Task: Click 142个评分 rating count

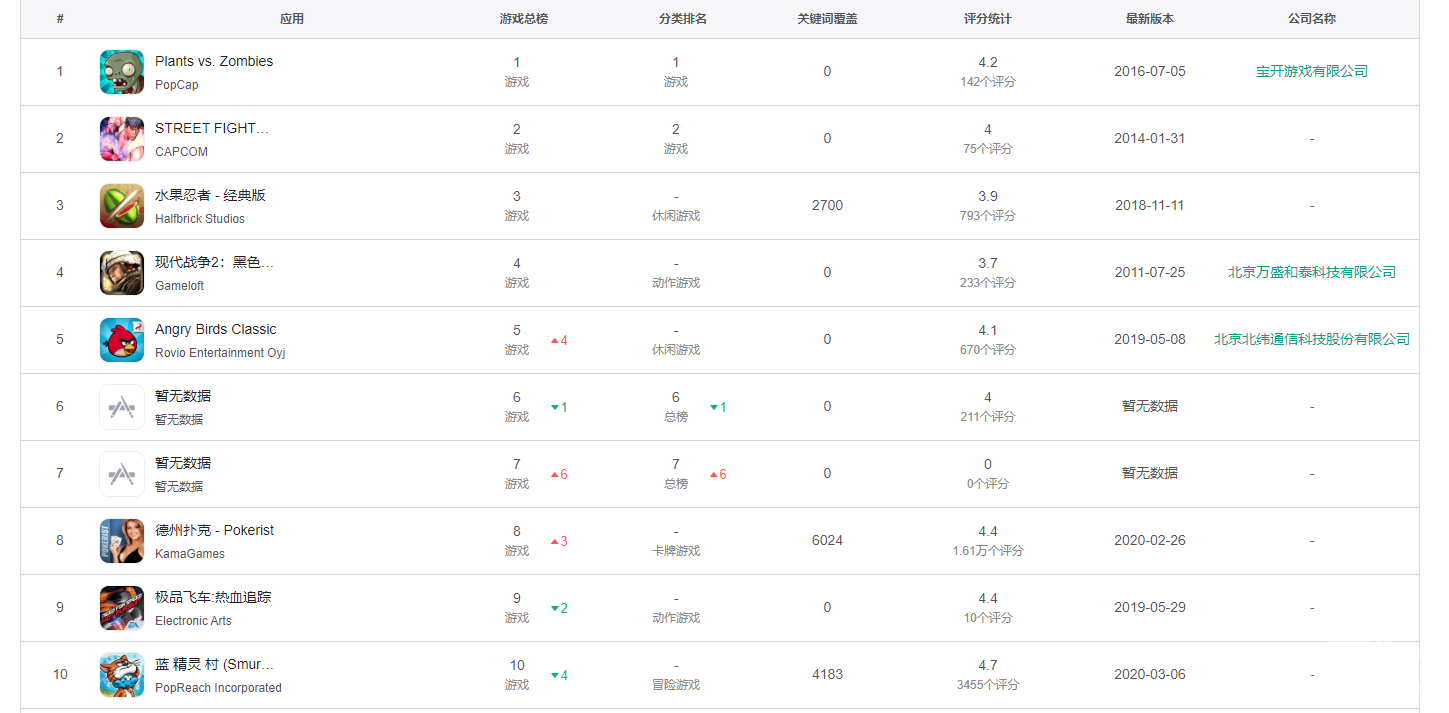Action: [988, 82]
